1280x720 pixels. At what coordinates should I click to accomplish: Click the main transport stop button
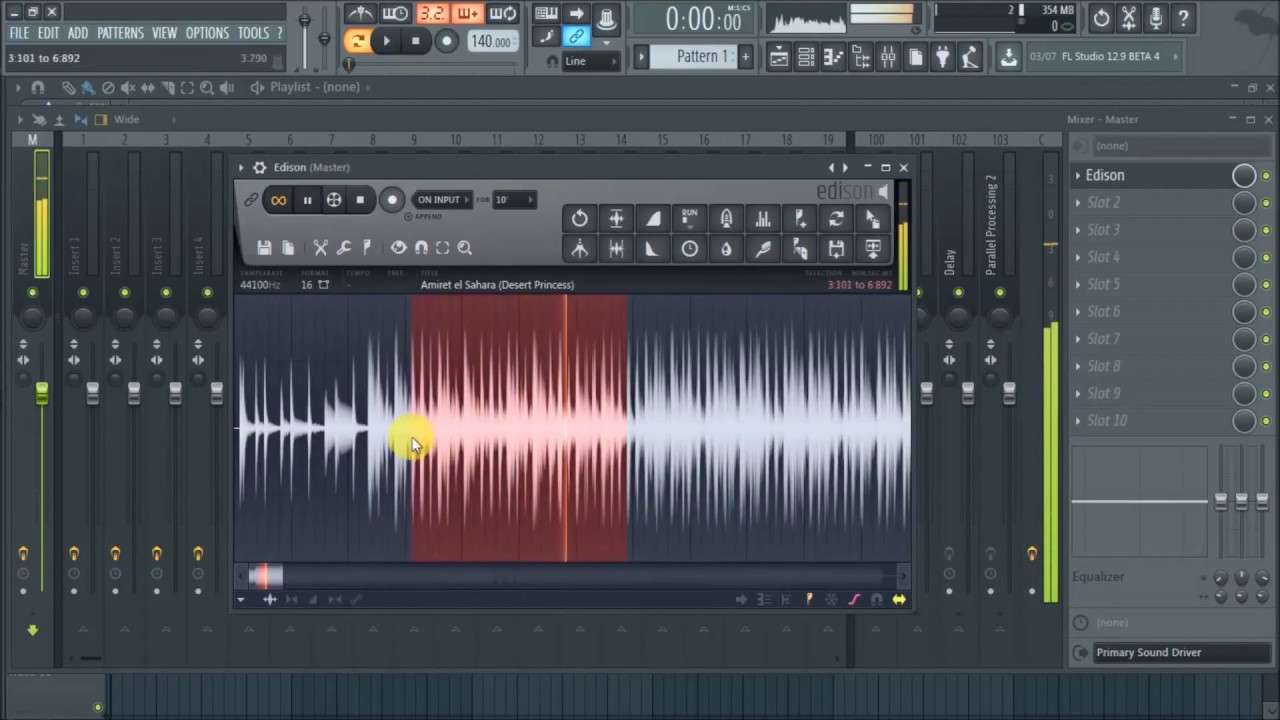pyautogui.click(x=416, y=41)
